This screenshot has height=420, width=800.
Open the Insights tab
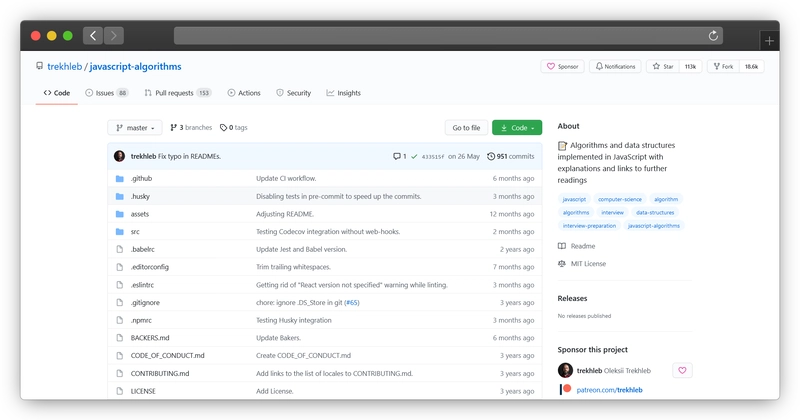click(343, 93)
